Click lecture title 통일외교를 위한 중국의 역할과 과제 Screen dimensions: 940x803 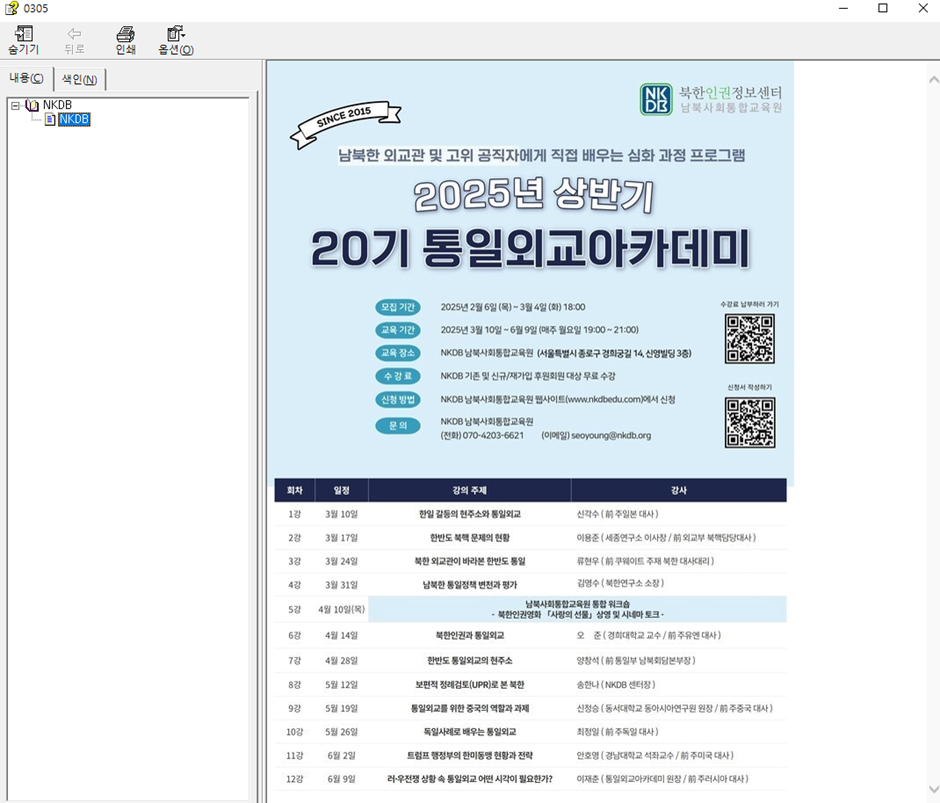pyautogui.click(x=469, y=708)
